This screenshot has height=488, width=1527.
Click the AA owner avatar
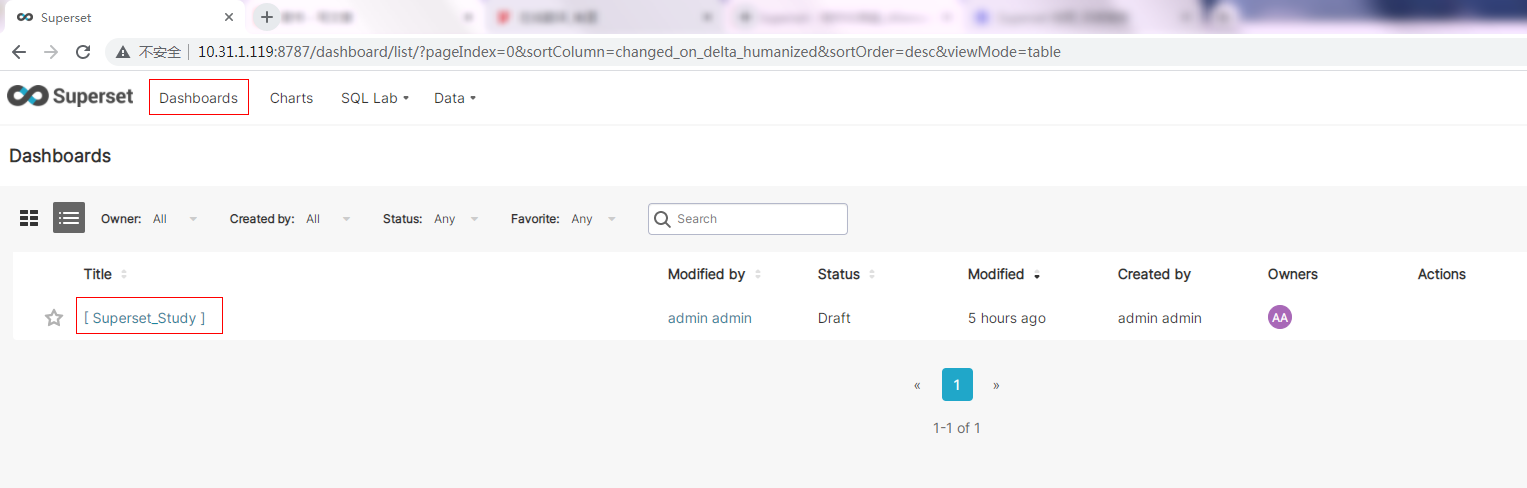coord(1280,317)
